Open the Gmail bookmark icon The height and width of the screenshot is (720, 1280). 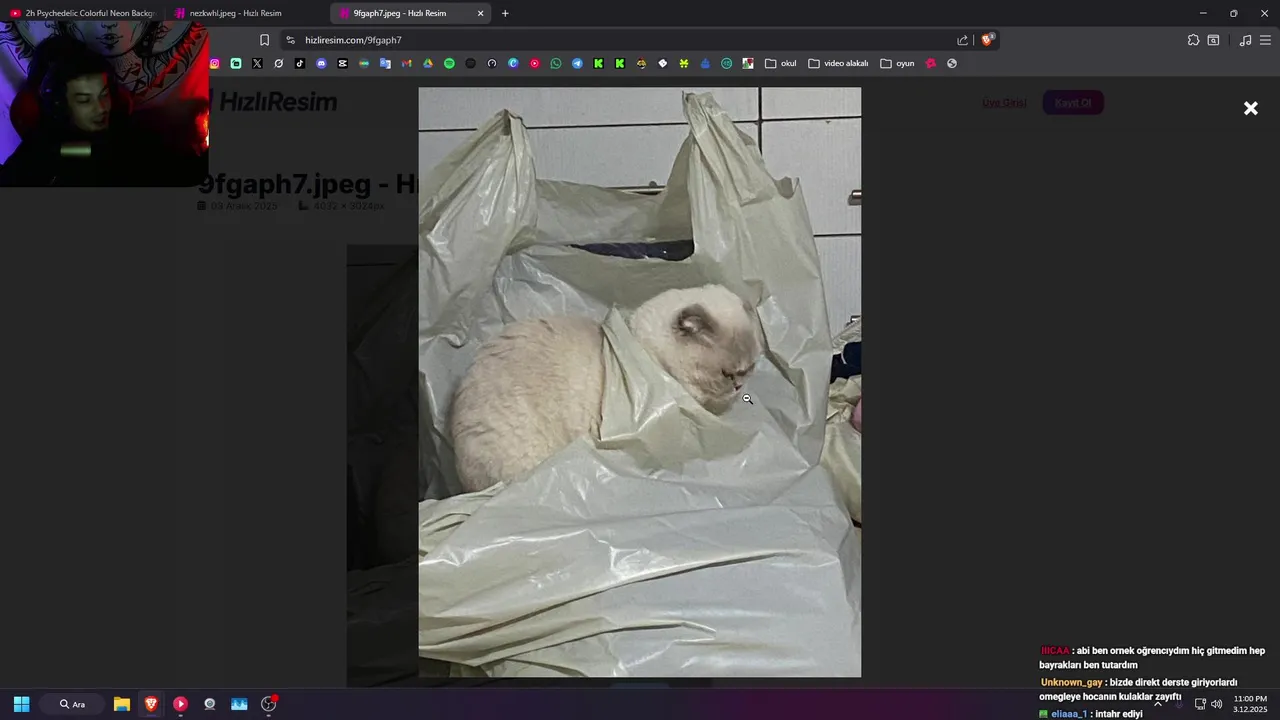pos(407,63)
